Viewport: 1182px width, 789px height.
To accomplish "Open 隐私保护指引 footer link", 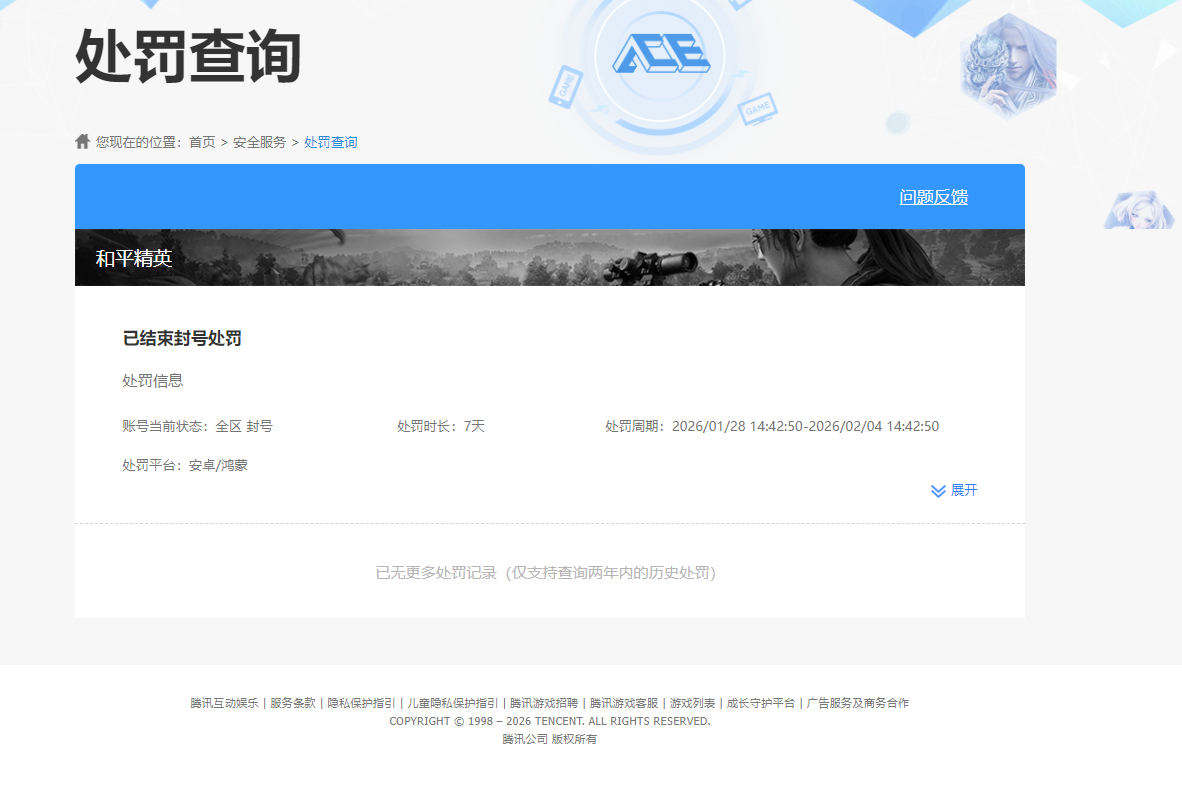I will pyautogui.click(x=361, y=703).
